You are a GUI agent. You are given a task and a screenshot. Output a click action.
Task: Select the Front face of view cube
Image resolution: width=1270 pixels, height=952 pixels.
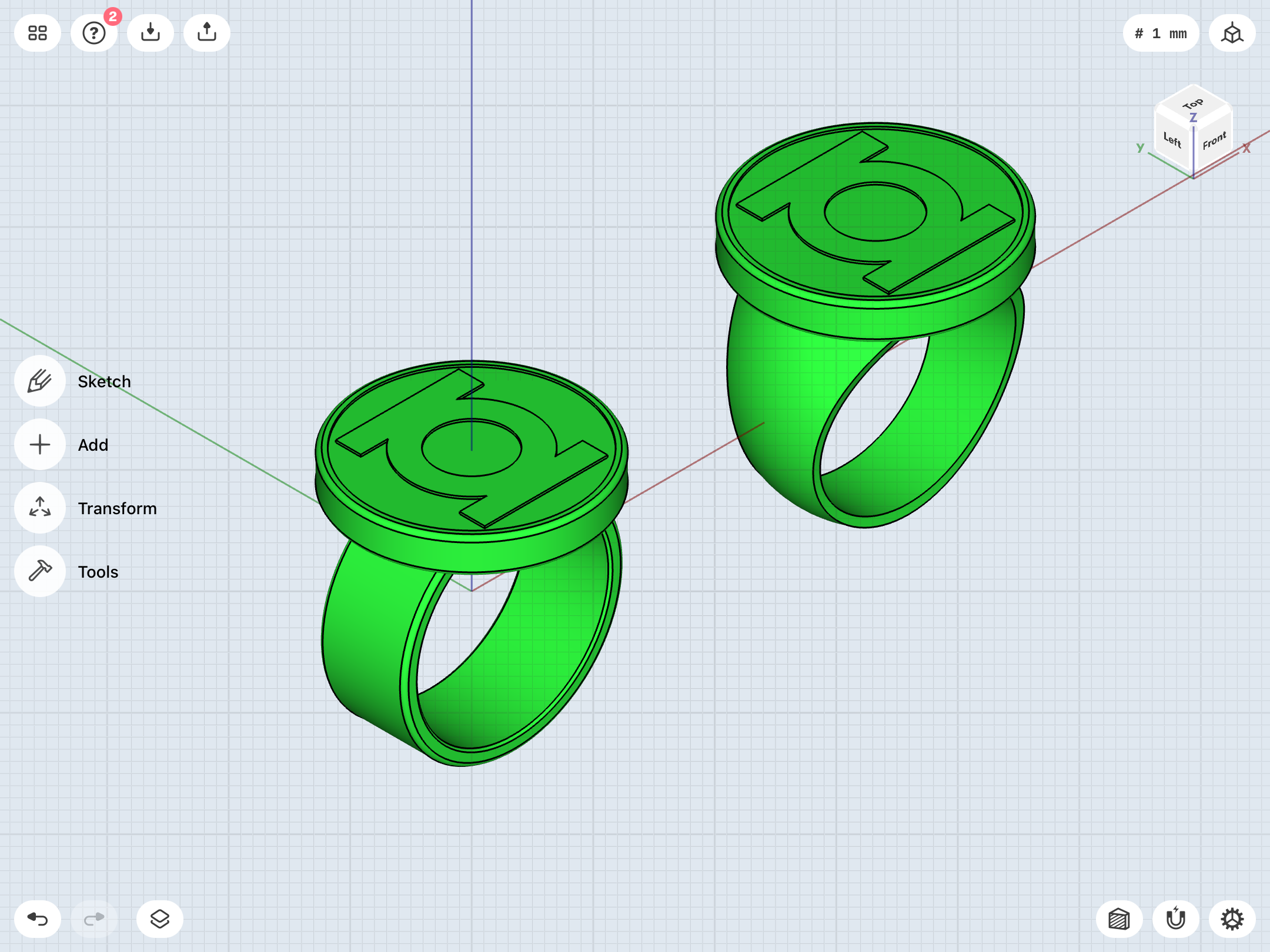[1214, 140]
